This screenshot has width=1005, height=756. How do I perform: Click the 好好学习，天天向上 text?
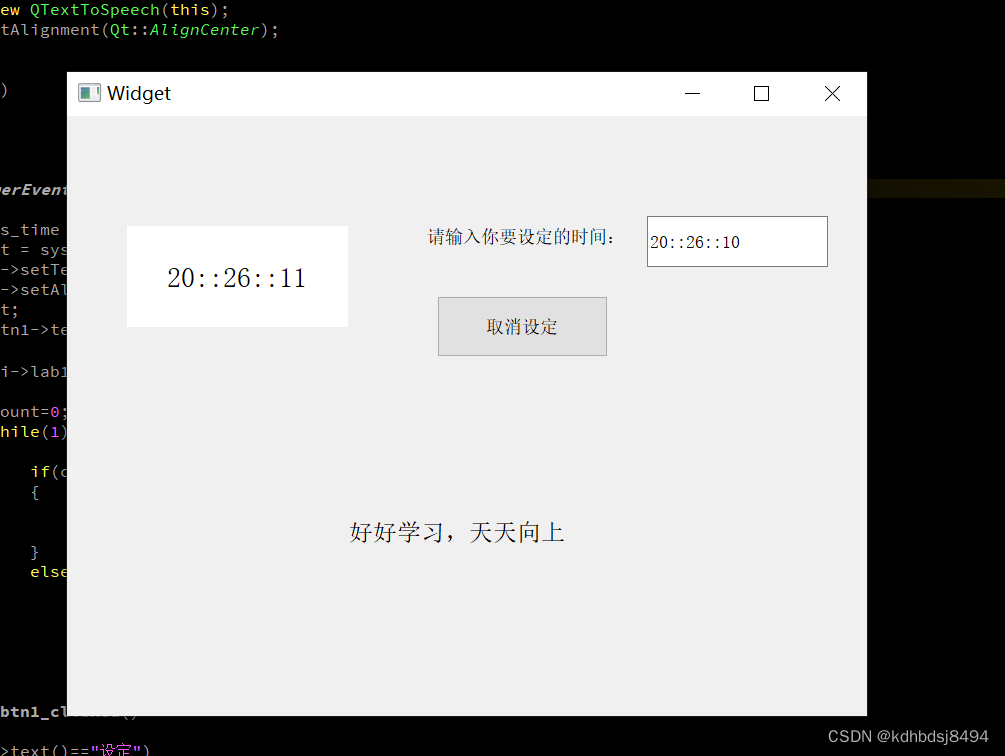[x=457, y=531]
